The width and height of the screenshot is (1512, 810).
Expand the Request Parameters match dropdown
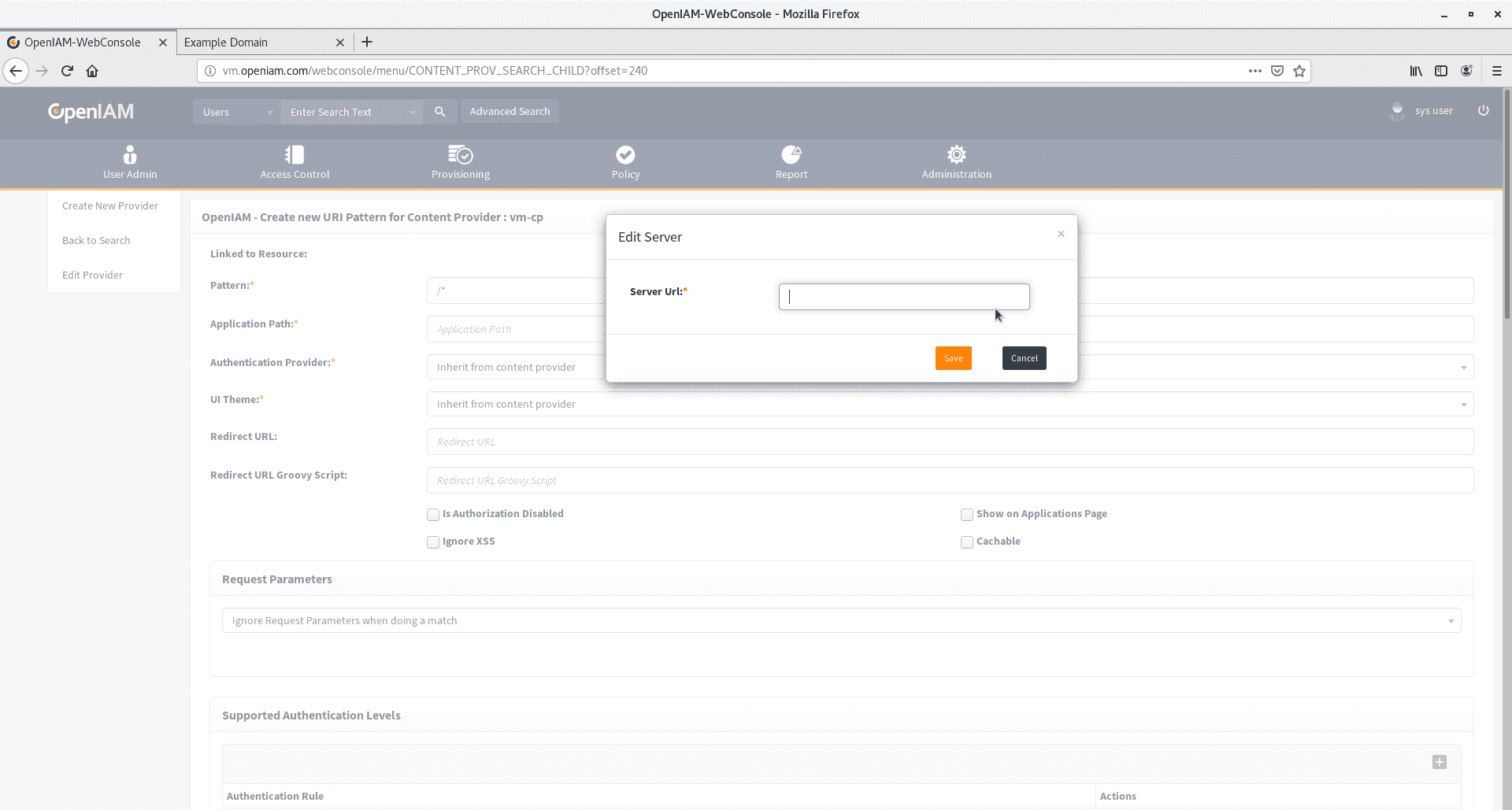(841, 621)
